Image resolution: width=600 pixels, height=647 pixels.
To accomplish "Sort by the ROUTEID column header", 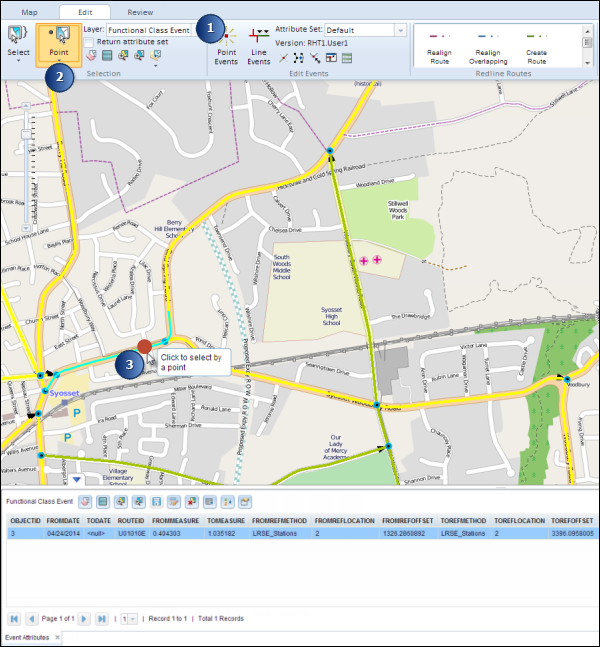I will 131,521.
